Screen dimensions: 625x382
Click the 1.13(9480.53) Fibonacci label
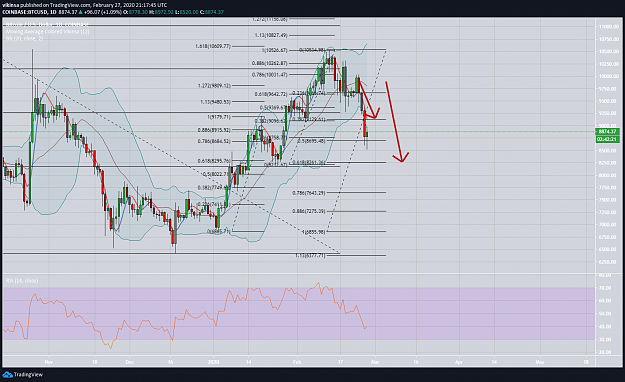coord(215,102)
